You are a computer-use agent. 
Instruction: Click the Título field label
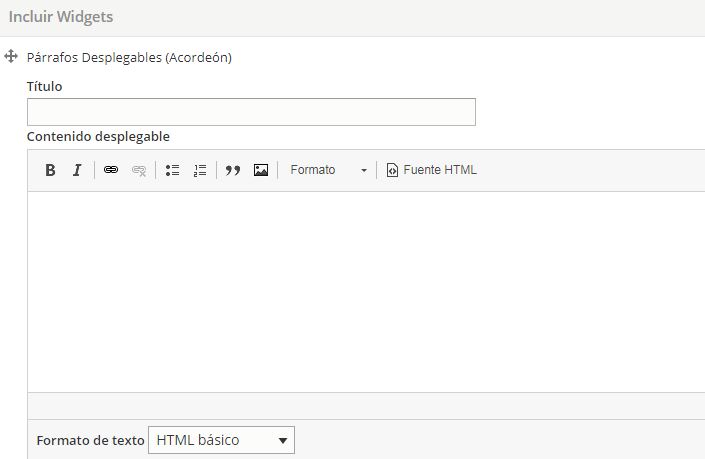[x=44, y=87]
